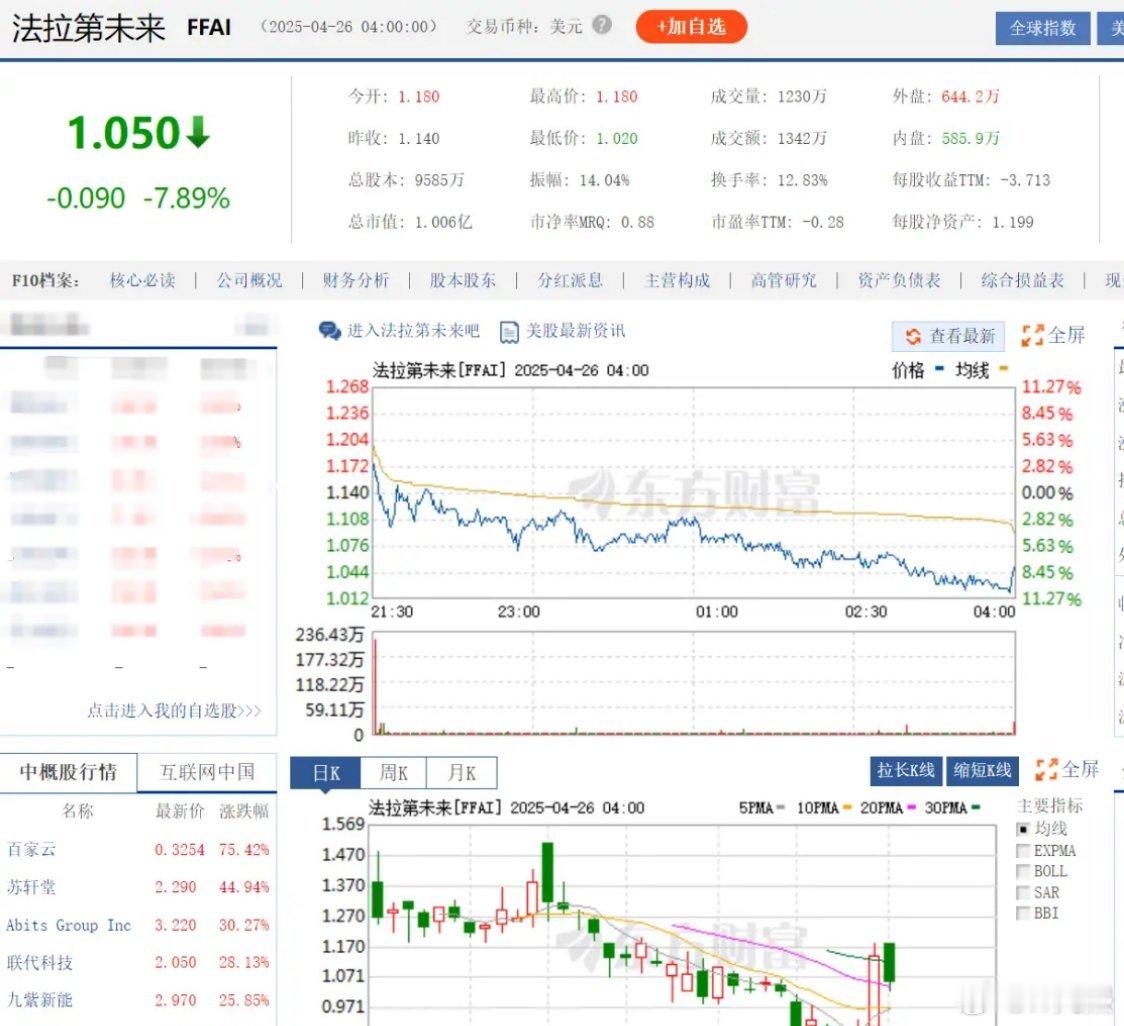Open 进入法拉第未来吧 link
Image resolution: width=1124 pixels, height=1026 pixels.
413,331
